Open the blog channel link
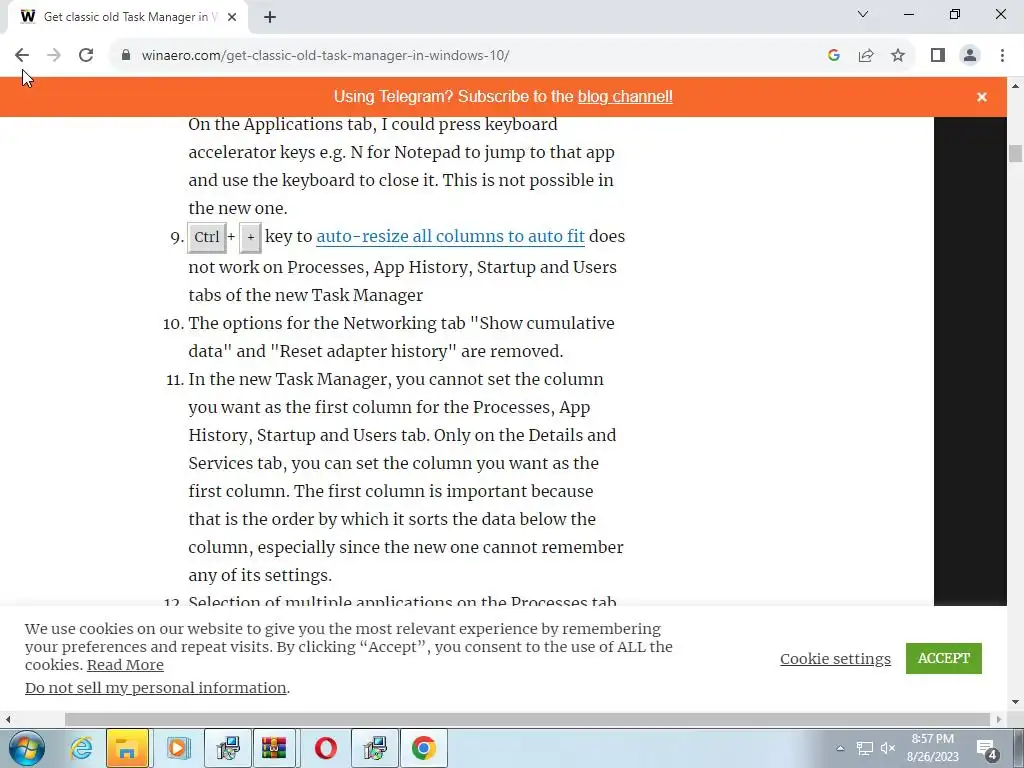The image size is (1024, 768). tap(625, 97)
